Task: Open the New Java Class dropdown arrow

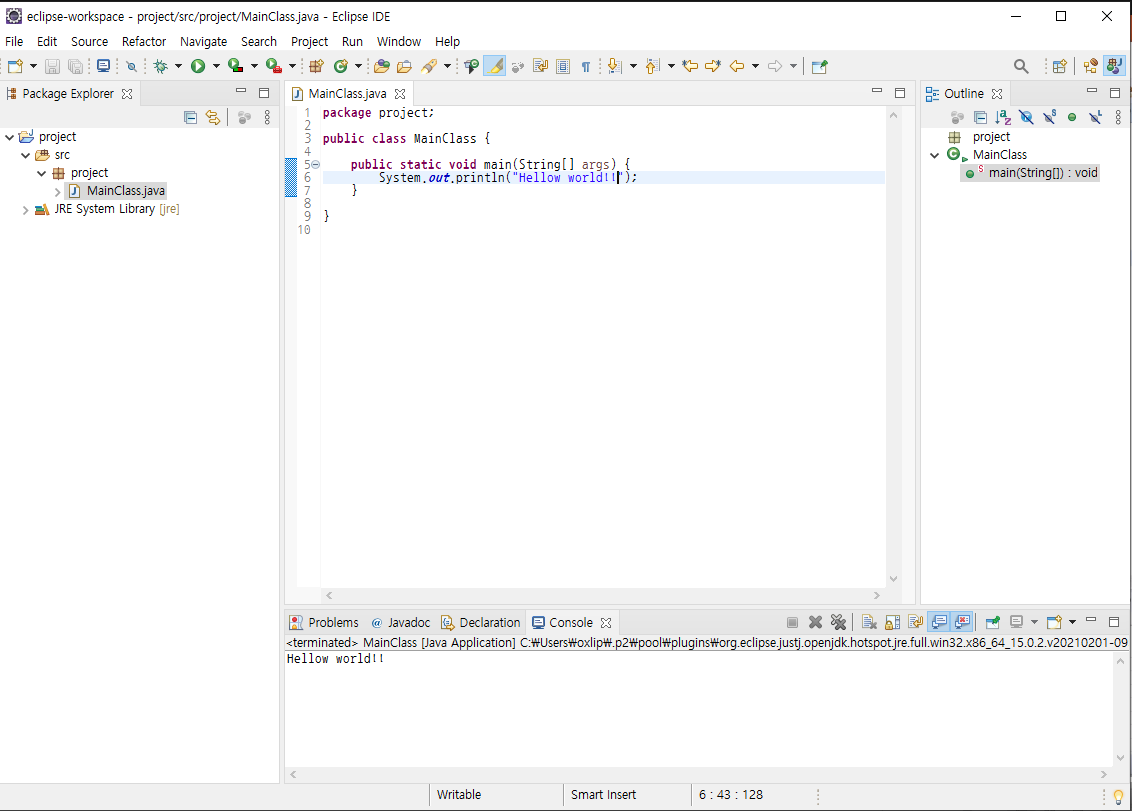Action: pyautogui.click(x=358, y=66)
